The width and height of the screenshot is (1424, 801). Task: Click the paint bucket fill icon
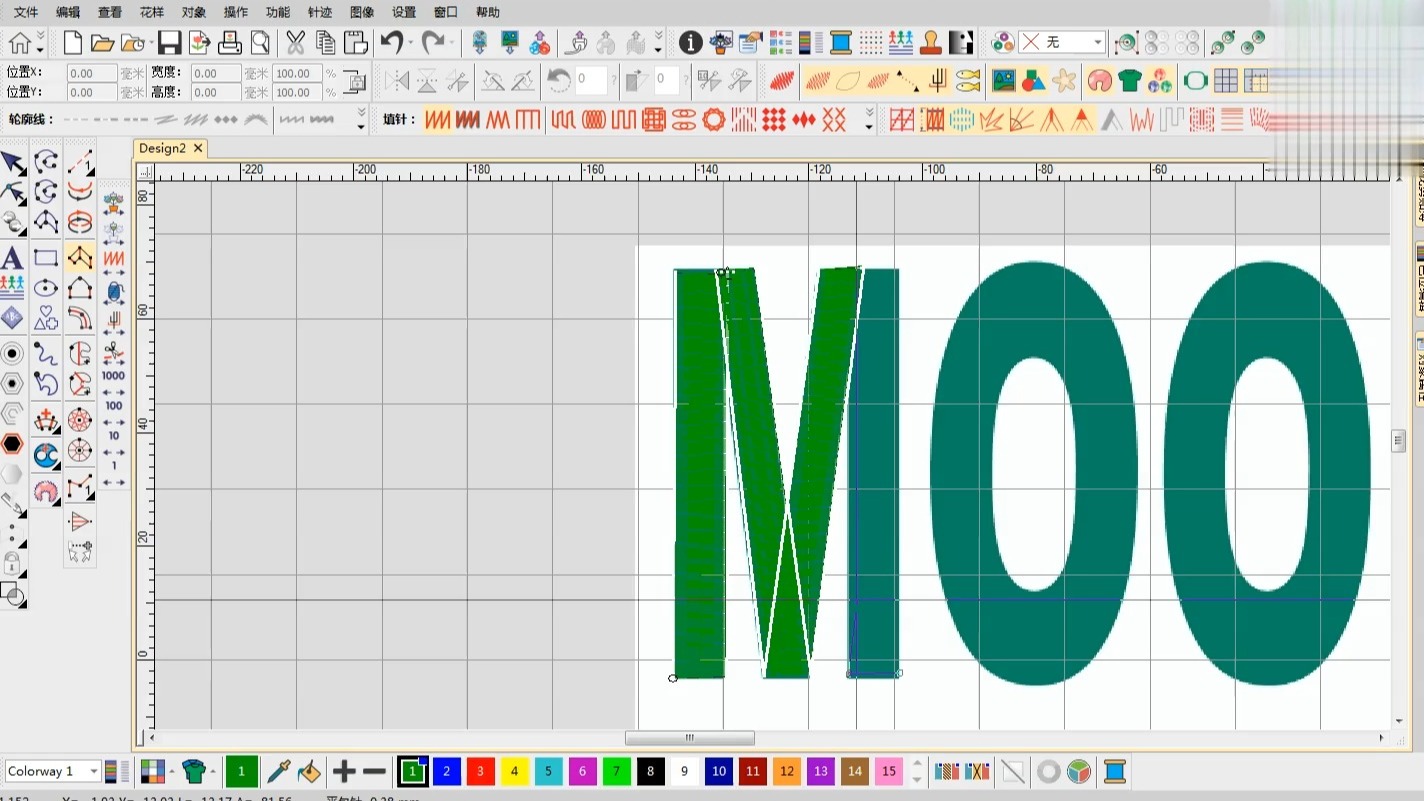pos(310,771)
